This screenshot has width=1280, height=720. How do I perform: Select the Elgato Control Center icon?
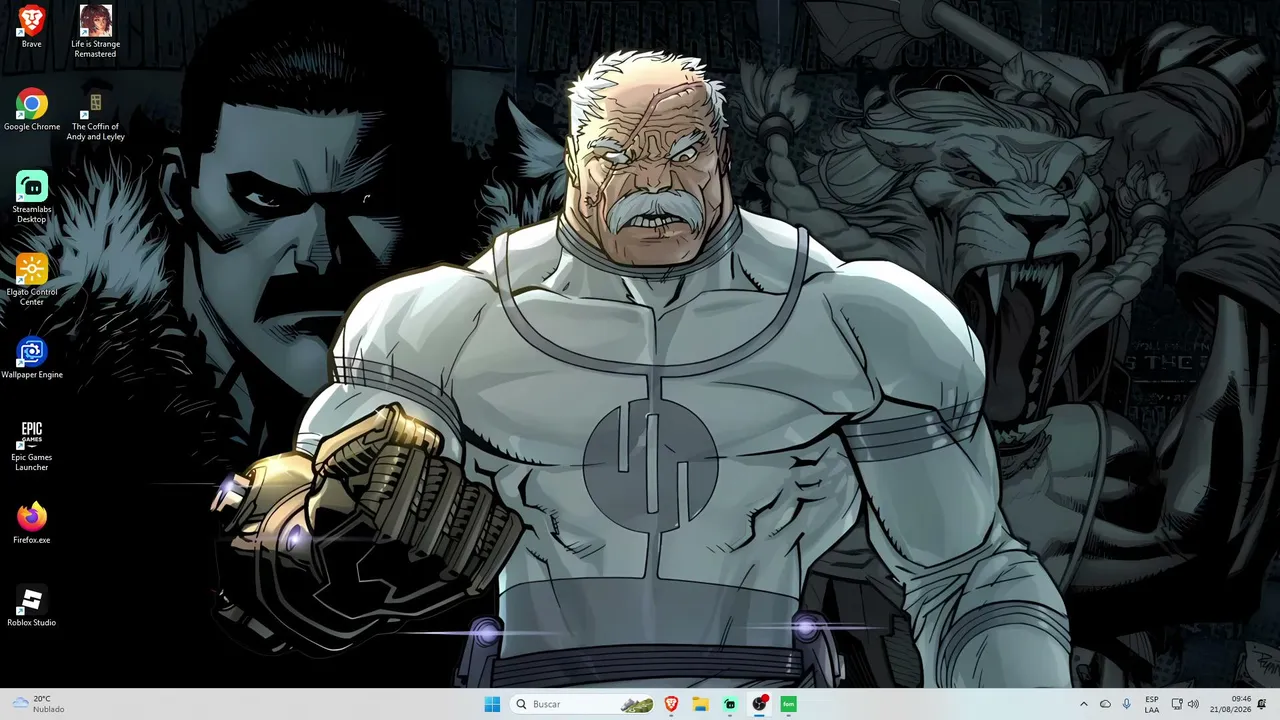click(32, 280)
